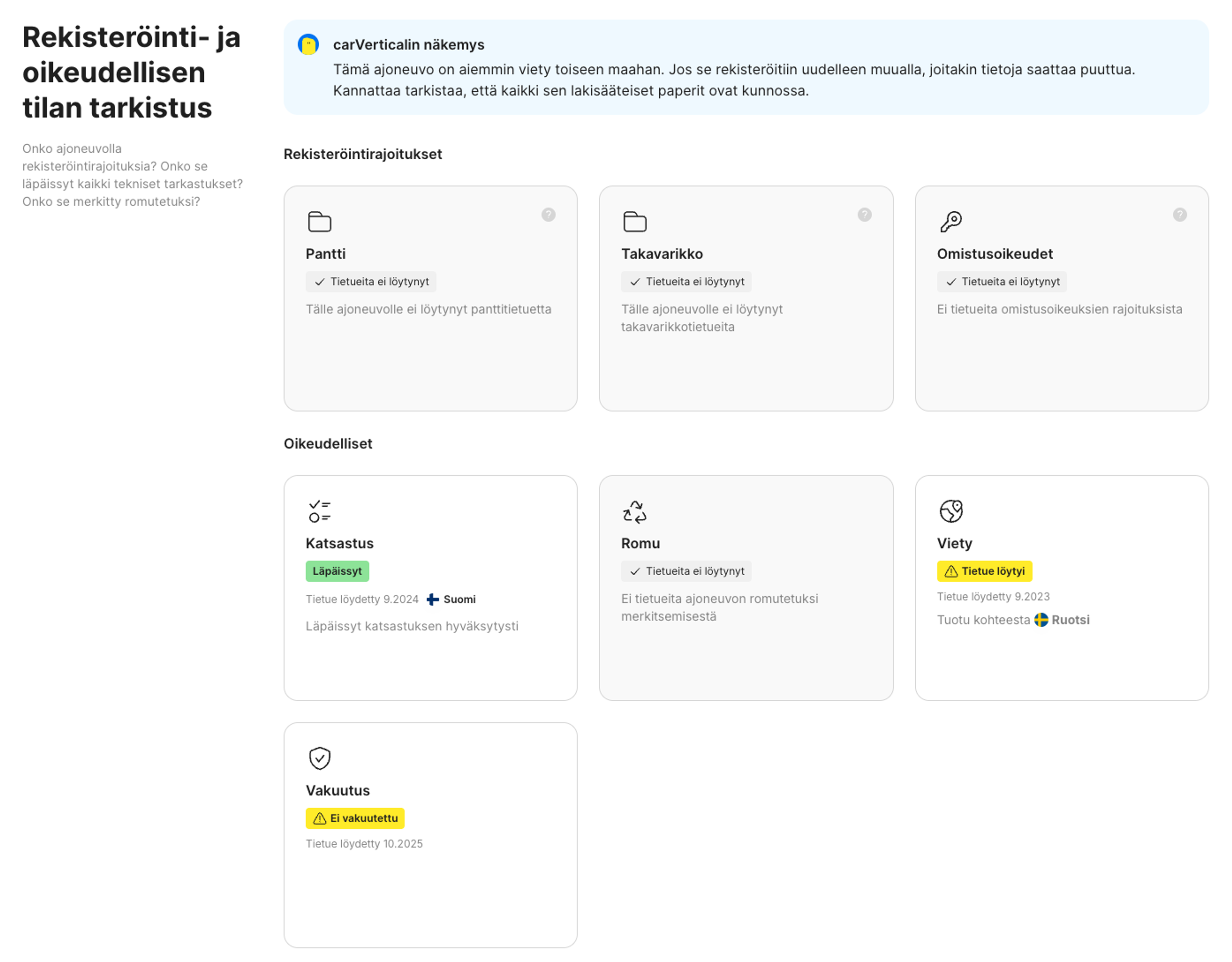
Task: Click the checklist icon above Katsastus
Action: click(x=319, y=511)
